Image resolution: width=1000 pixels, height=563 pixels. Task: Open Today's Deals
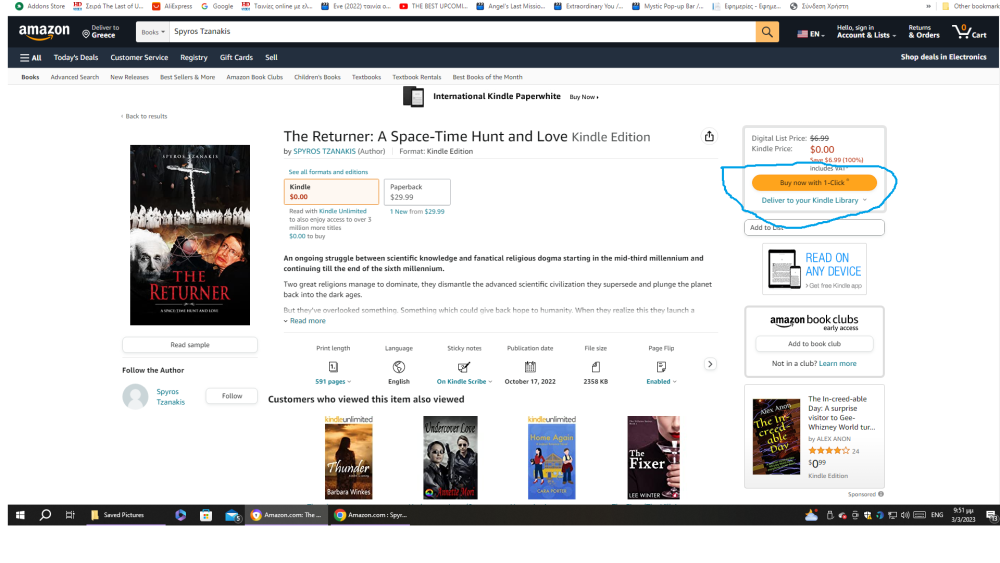[76, 57]
